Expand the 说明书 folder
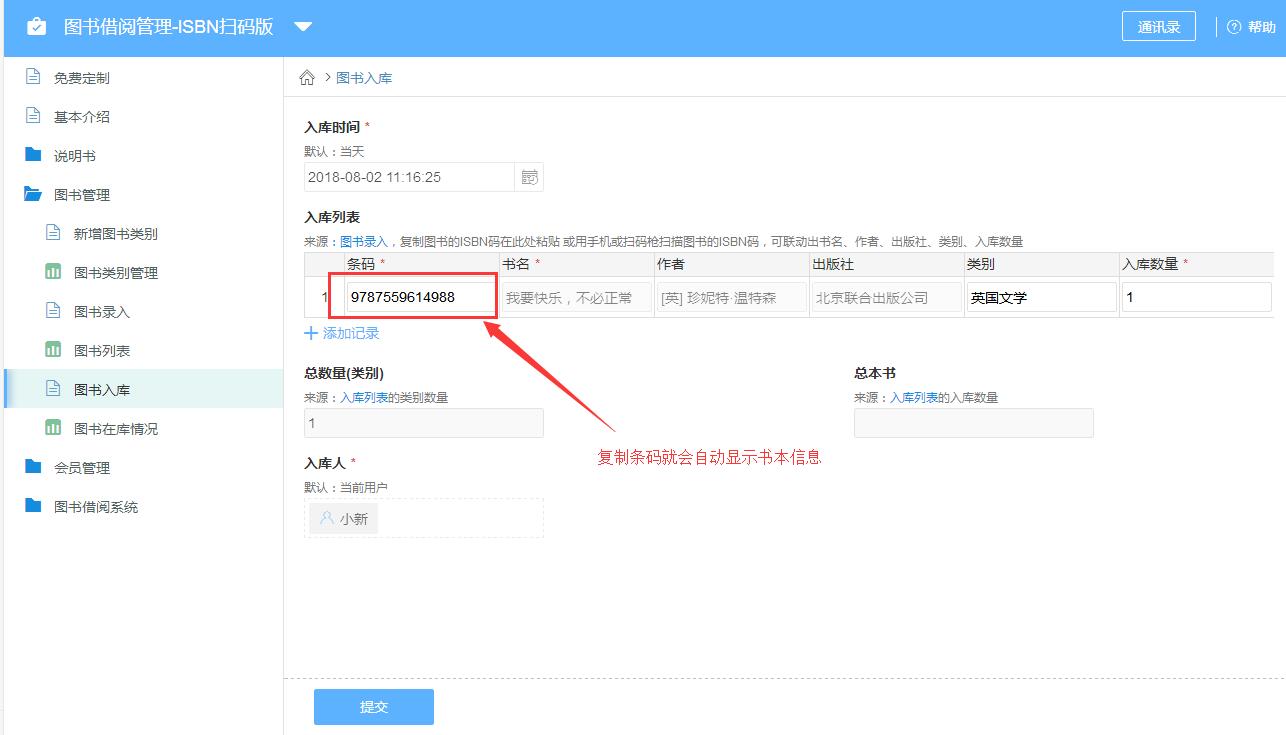 click(75, 156)
